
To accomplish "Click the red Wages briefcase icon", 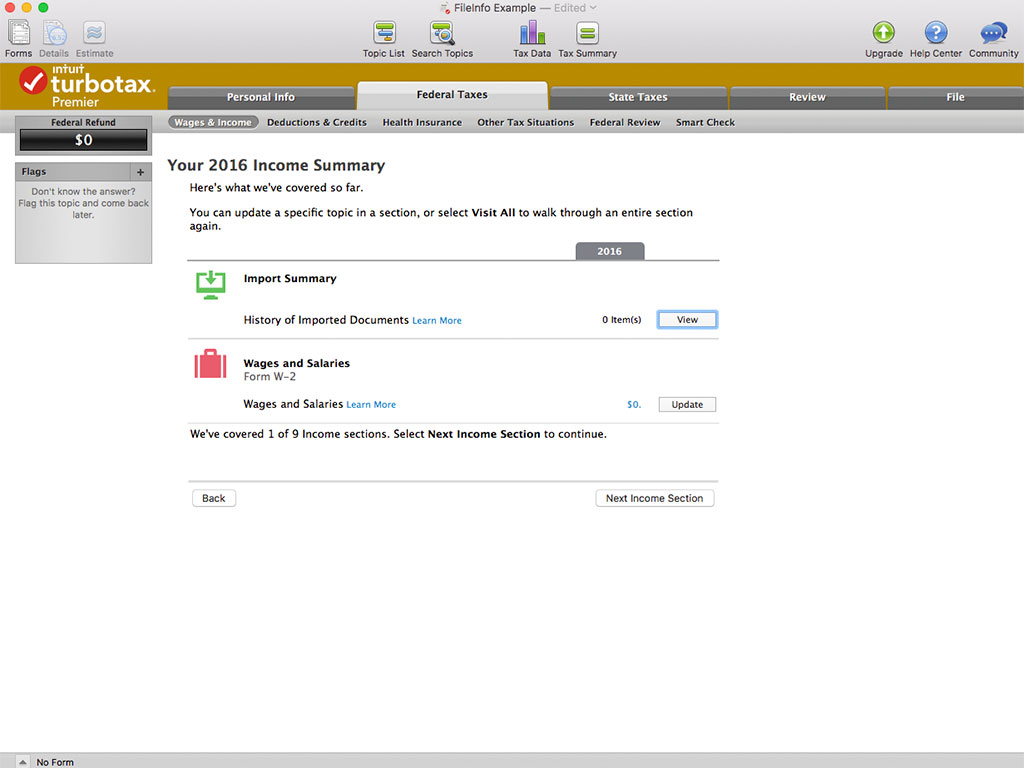I will 210,364.
